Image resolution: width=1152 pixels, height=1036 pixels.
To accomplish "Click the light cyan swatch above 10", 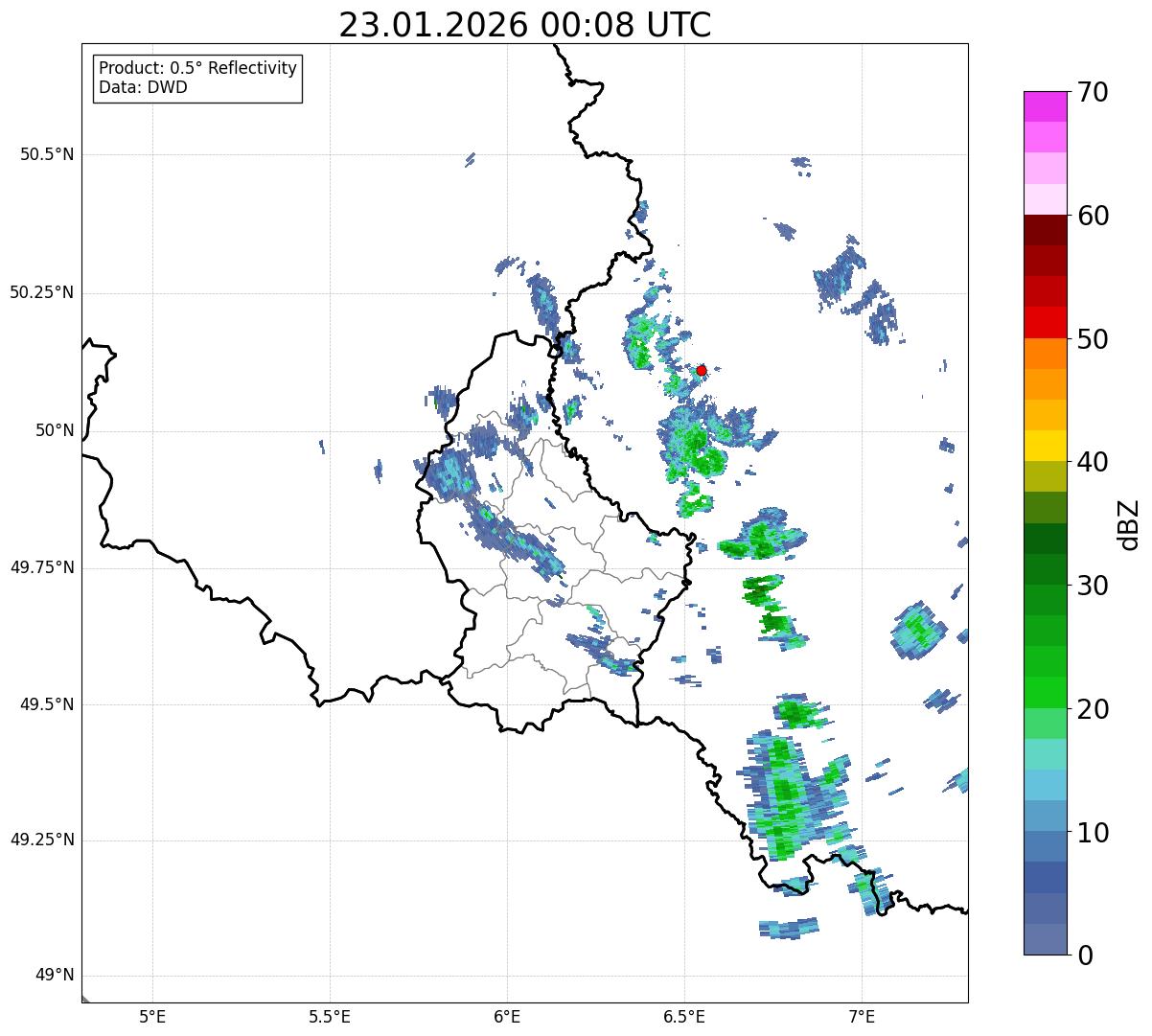I will [x=1046, y=785].
